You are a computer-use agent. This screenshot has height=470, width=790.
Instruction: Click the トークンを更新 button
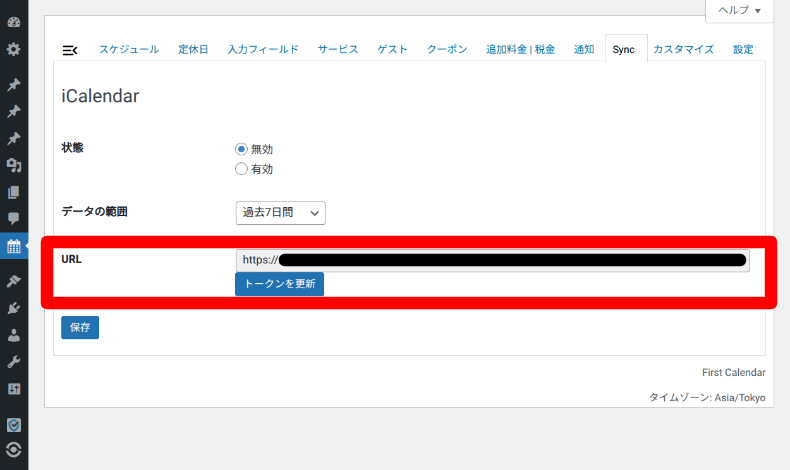pos(280,284)
